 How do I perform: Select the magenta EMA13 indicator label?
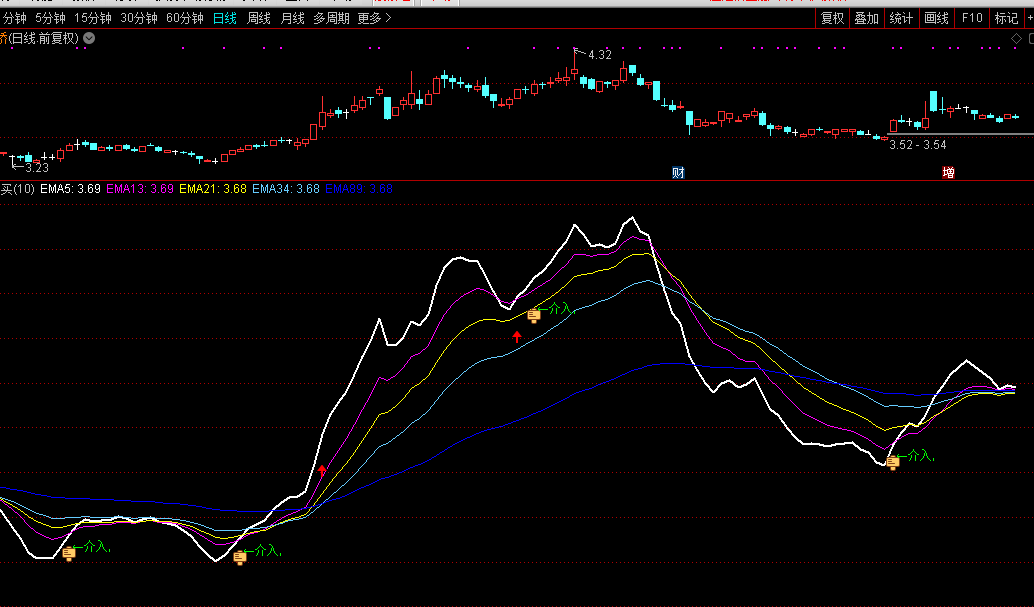click(x=140, y=188)
